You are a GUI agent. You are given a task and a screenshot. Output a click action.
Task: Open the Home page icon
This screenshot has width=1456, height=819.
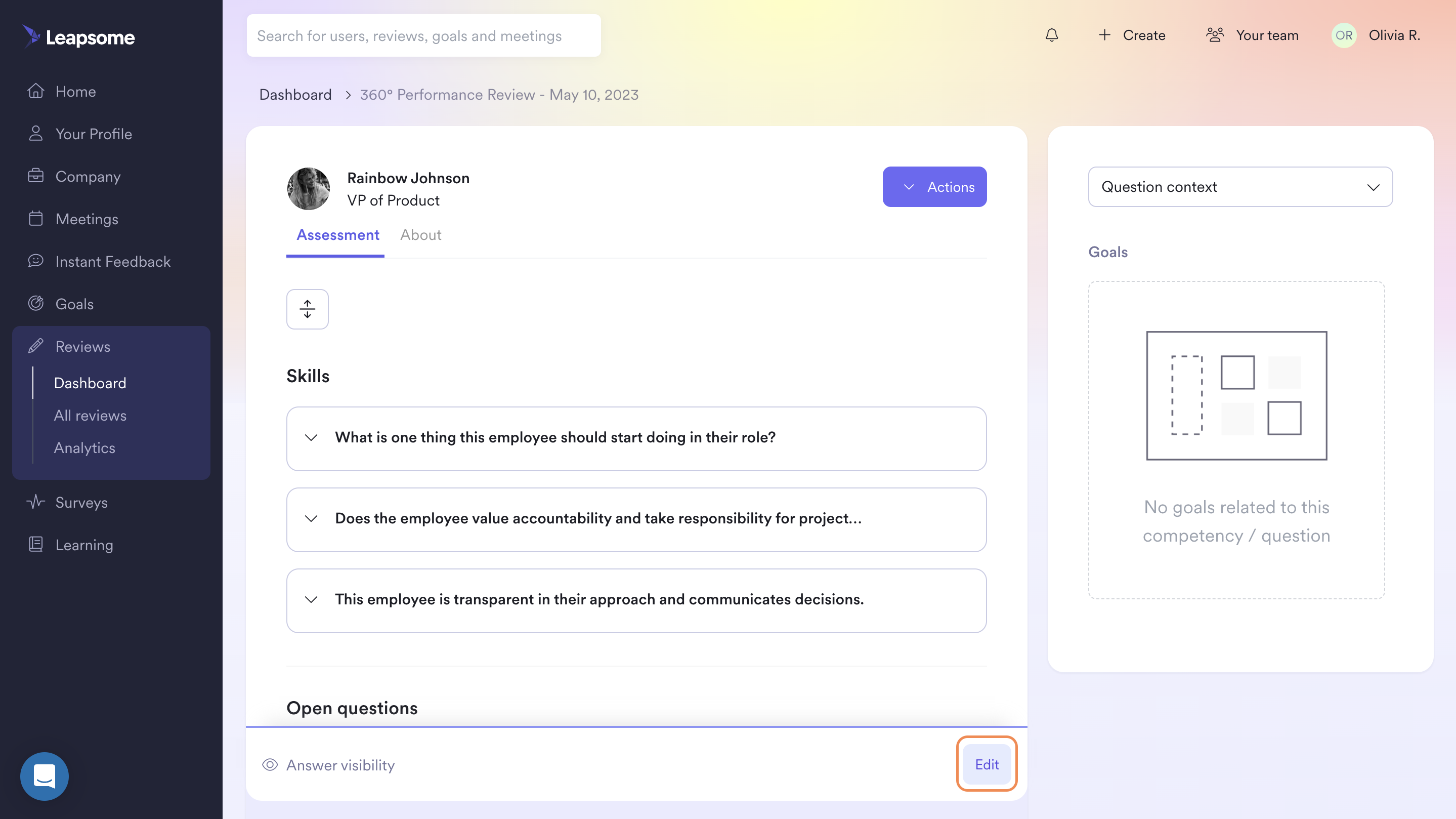click(35, 91)
